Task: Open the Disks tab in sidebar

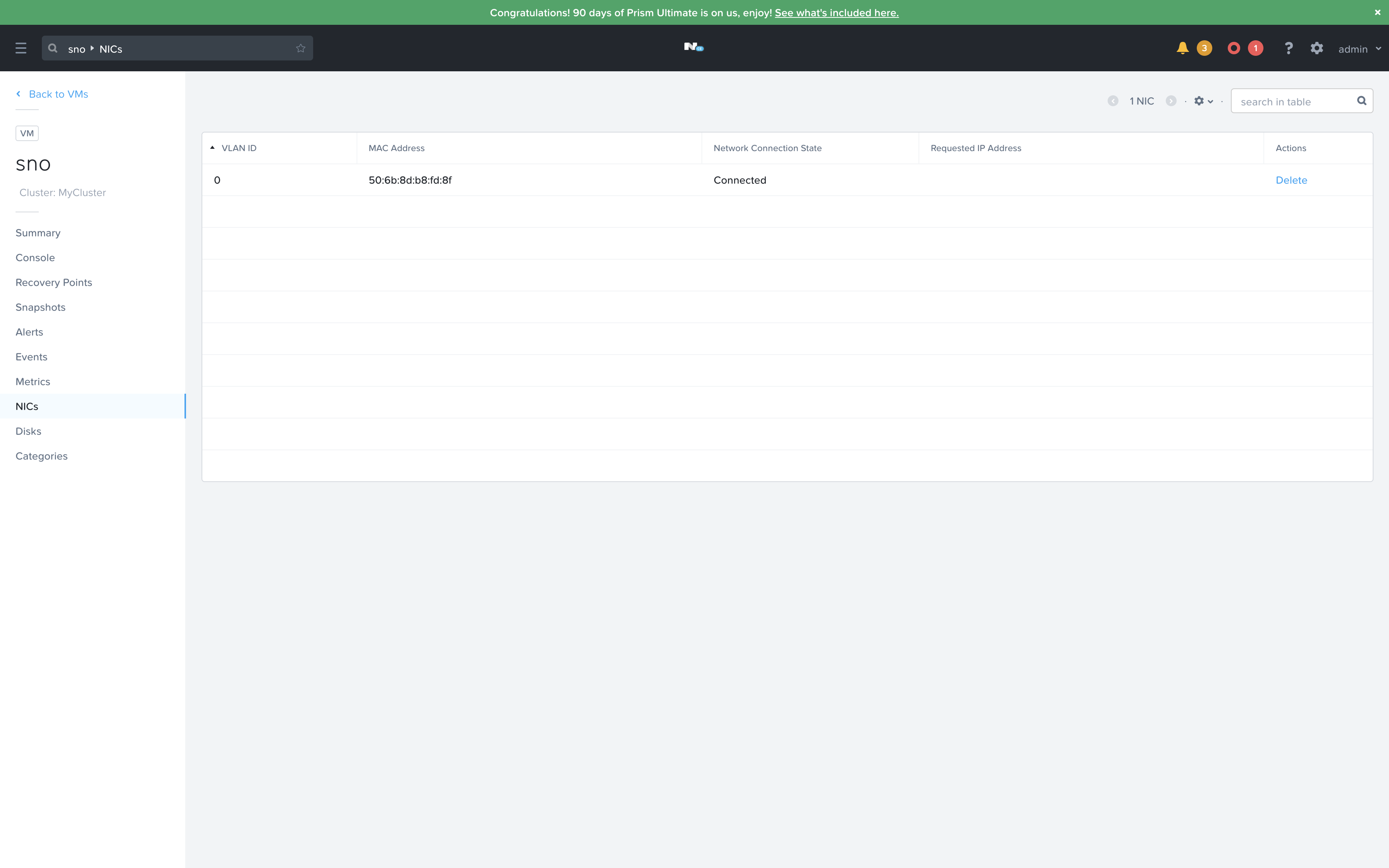Action: pyautogui.click(x=28, y=431)
